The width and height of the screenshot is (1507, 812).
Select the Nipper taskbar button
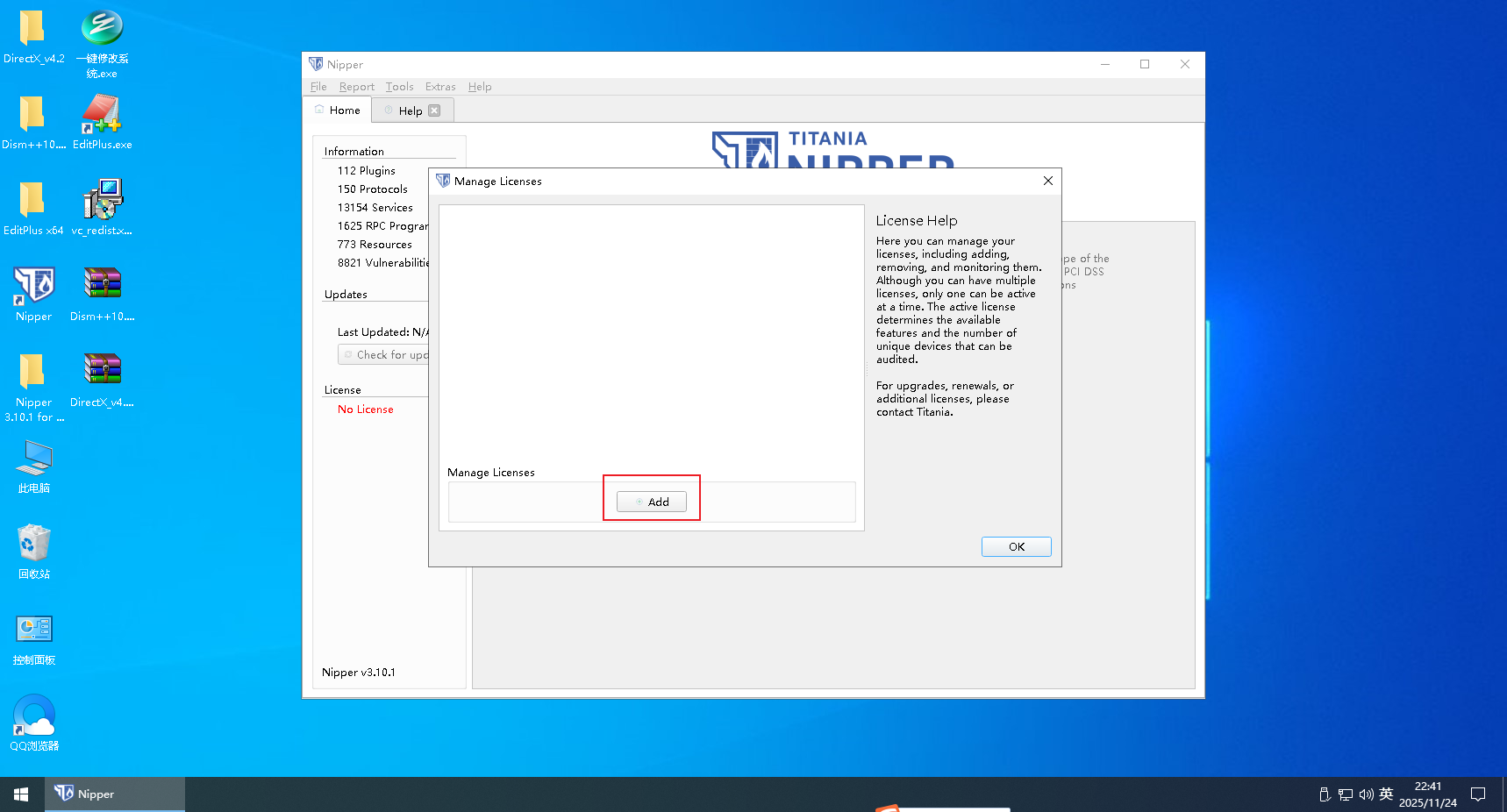point(114,794)
